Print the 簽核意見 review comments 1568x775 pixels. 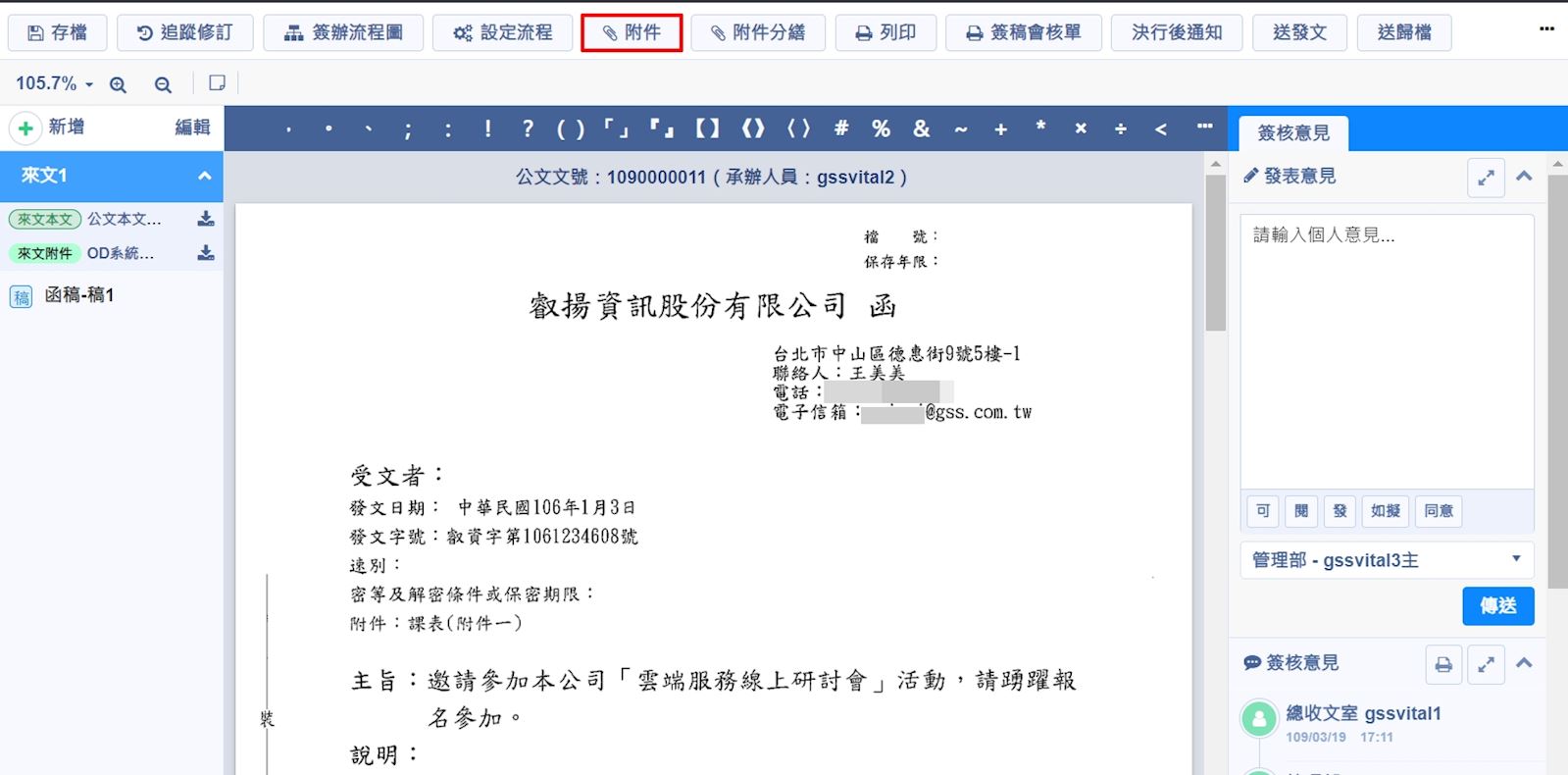coord(1443,664)
